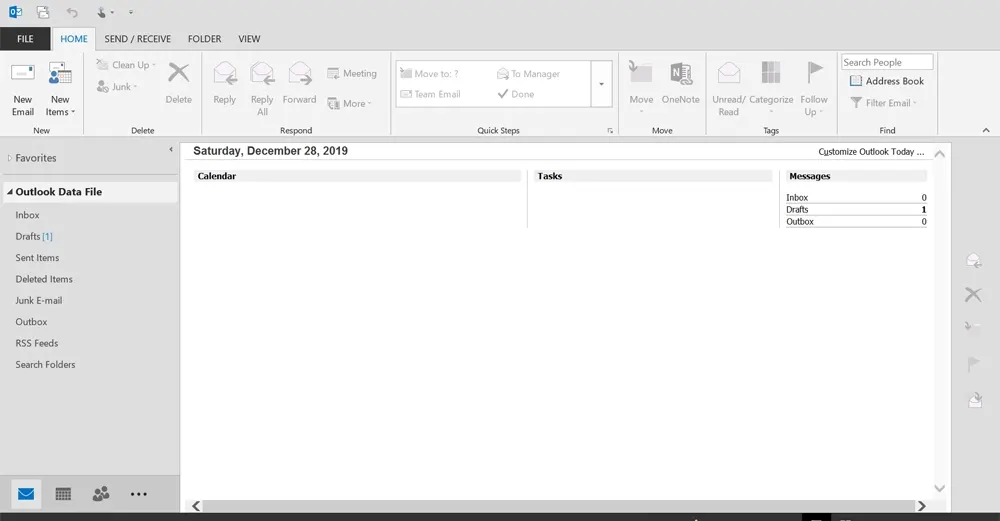
Task: Click the right-edge flag icon
Action: click(x=973, y=364)
